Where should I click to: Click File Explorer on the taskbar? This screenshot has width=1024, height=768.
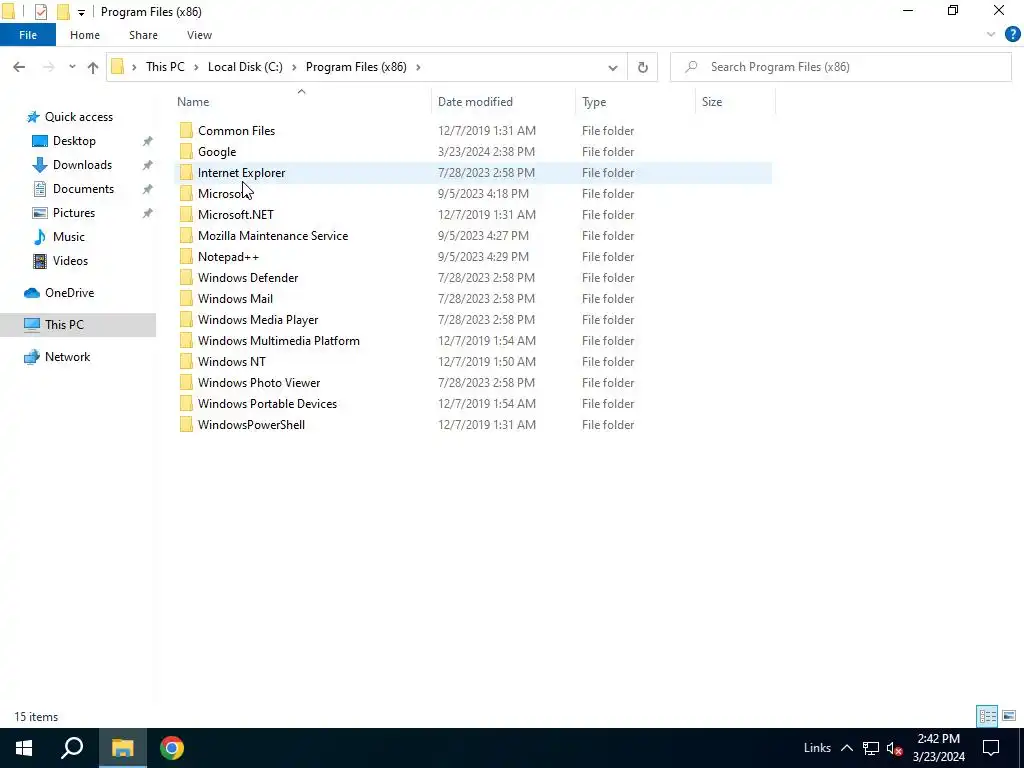pos(122,748)
